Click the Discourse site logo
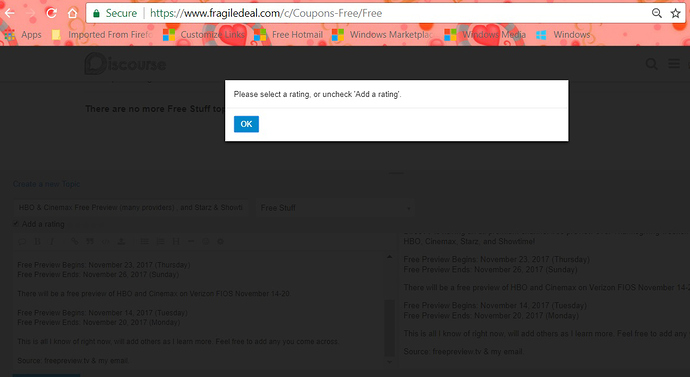The height and width of the screenshot is (377, 690). 125,64
